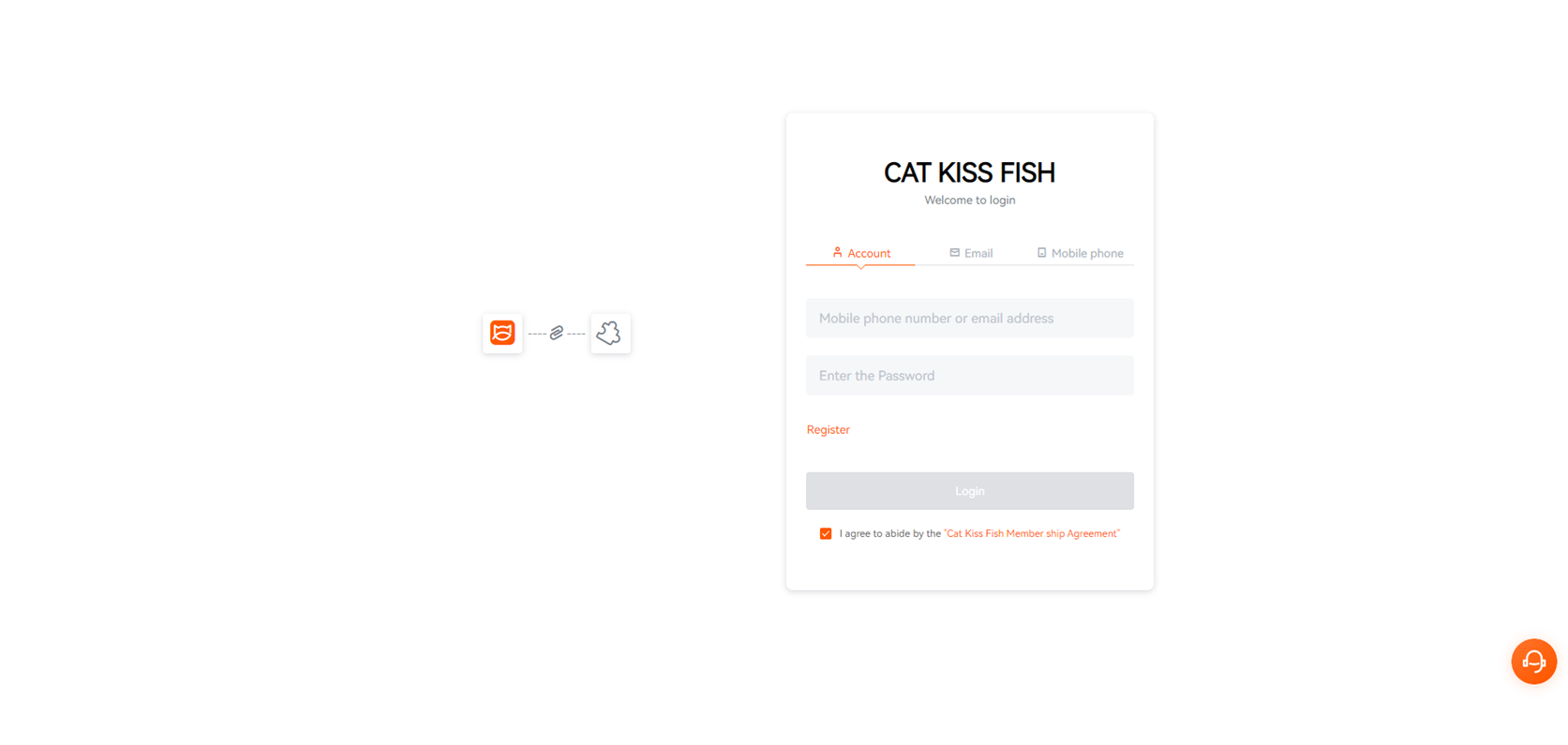Click the dashed line beside the puzzle icon

coord(576,334)
